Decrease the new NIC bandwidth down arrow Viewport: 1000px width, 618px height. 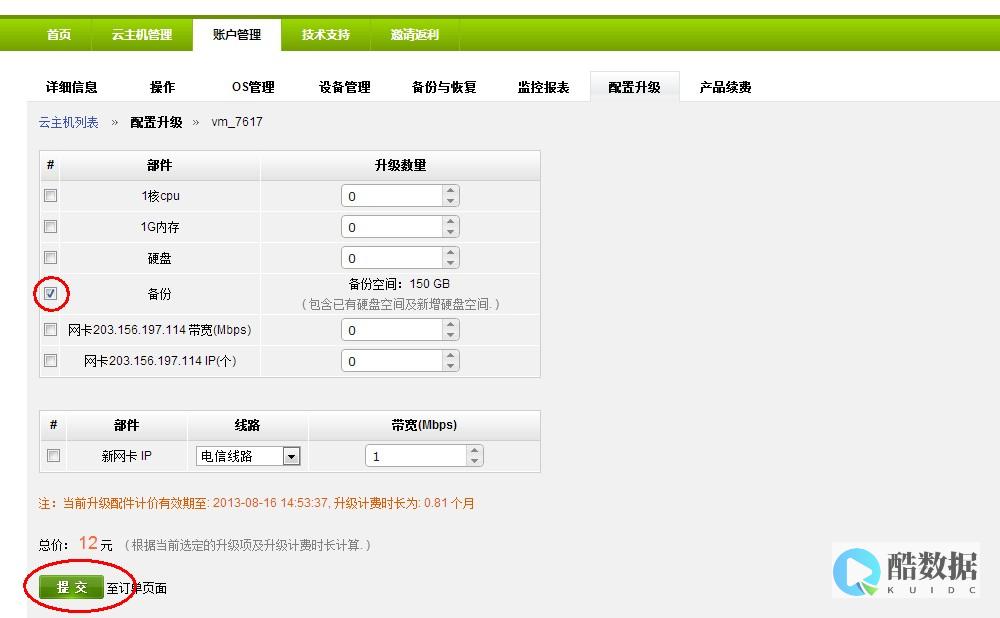tap(474, 461)
